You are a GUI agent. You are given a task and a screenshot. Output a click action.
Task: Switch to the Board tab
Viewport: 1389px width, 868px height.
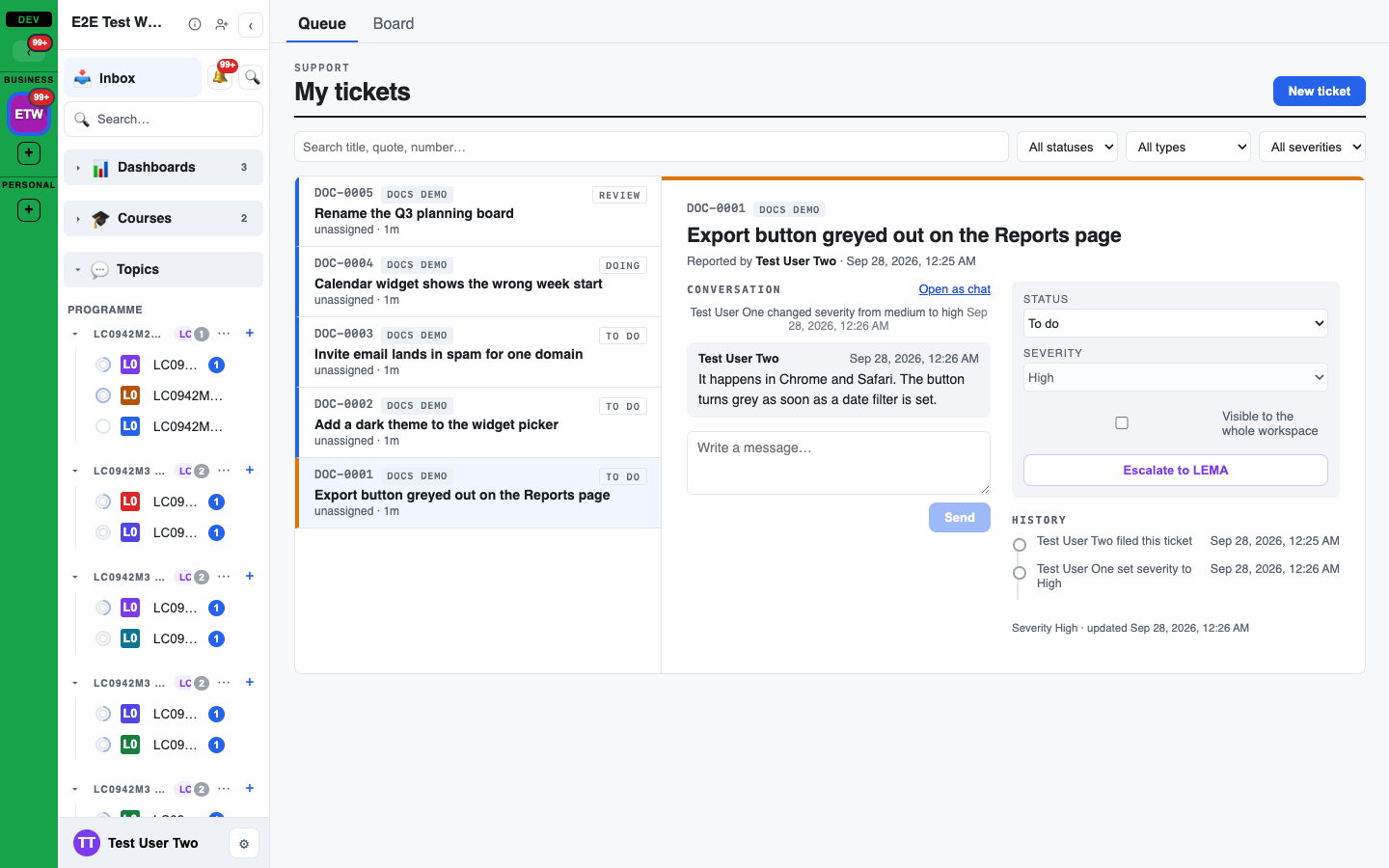(x=394, y=23)
